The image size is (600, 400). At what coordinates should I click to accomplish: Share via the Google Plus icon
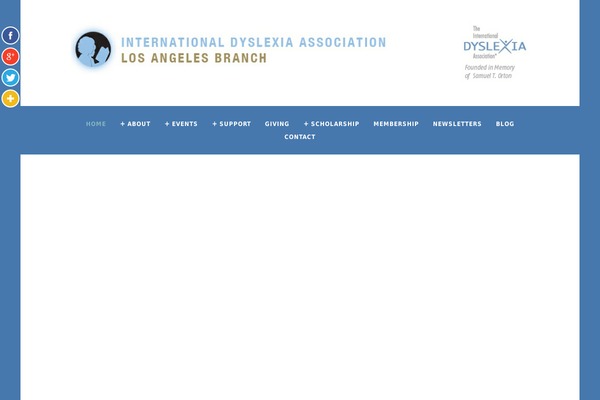tap(10, 57)
